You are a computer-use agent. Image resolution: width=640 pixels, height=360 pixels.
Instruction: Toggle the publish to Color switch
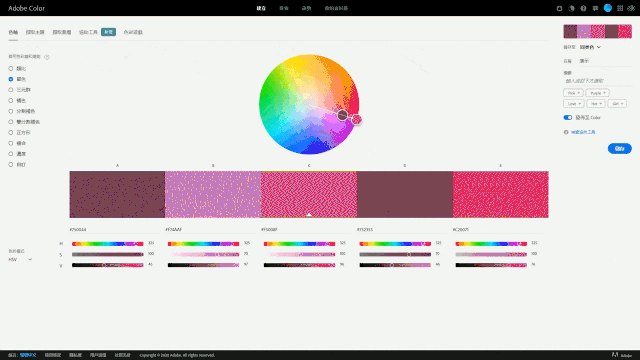[x=568, y=118]
